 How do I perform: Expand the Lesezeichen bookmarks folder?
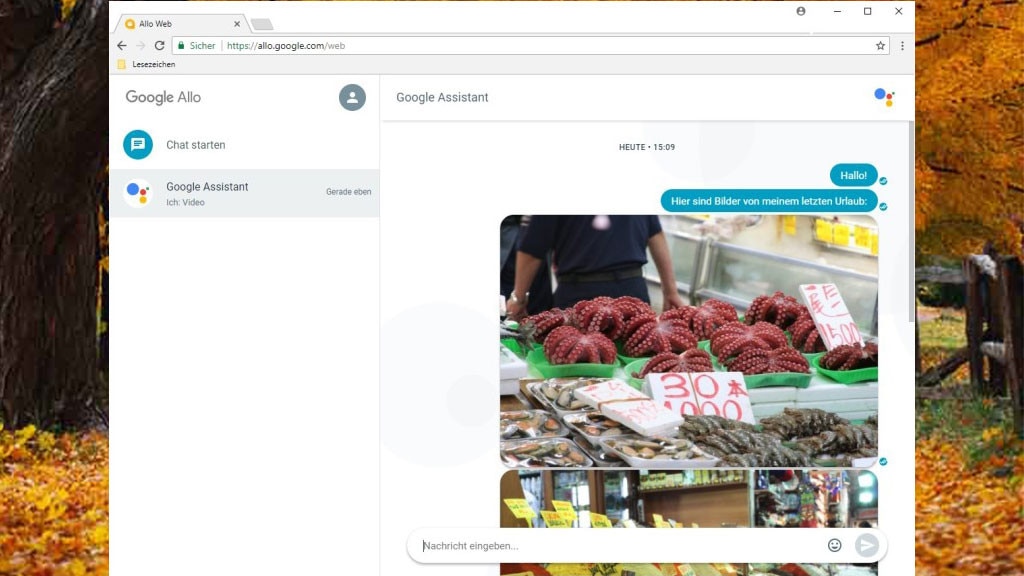[147, 63]
